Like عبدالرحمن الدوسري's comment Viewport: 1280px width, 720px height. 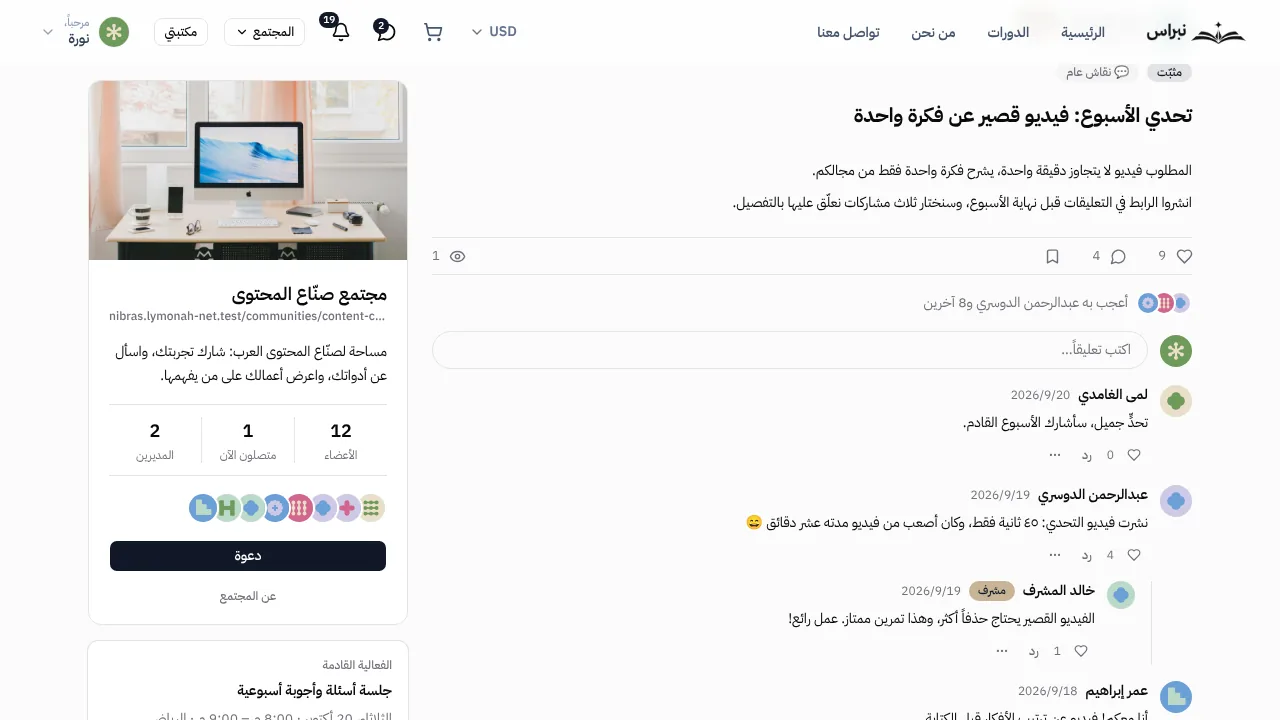(1134, 555)
